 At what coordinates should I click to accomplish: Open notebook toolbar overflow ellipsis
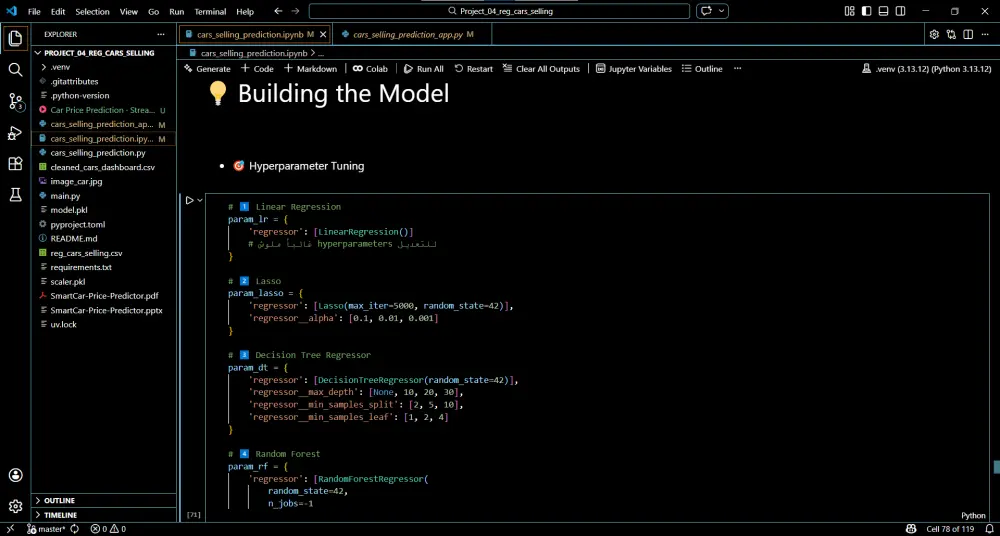pos(737,69)
